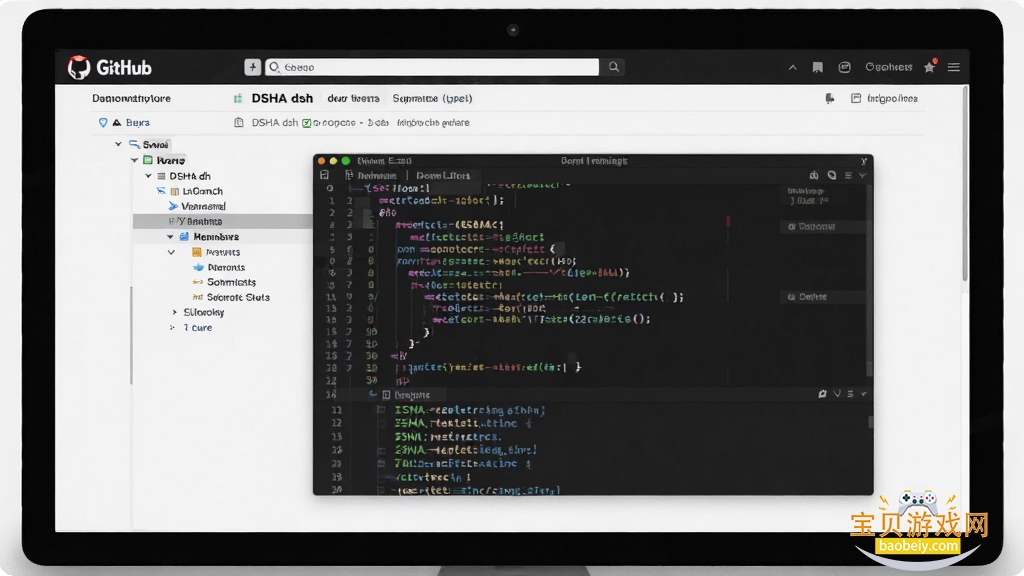
Task: Click the shield icon beside Beira
Action: point(103,122)
